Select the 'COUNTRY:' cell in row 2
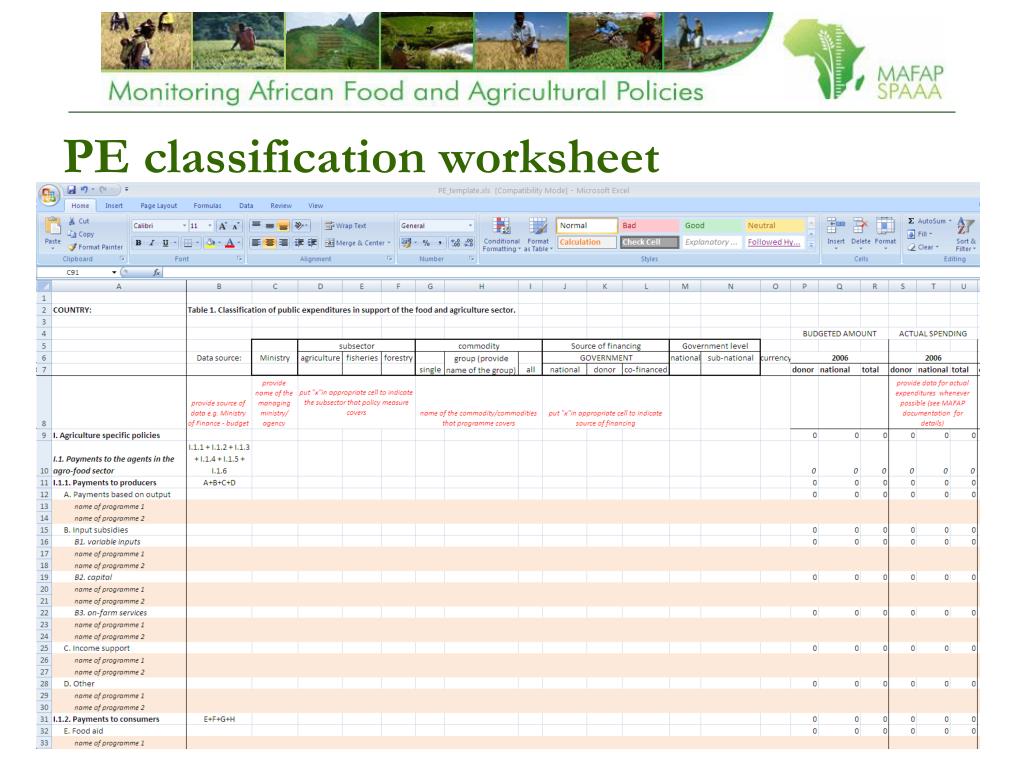This screenshot has height=768, width=1024. point(119,310)
